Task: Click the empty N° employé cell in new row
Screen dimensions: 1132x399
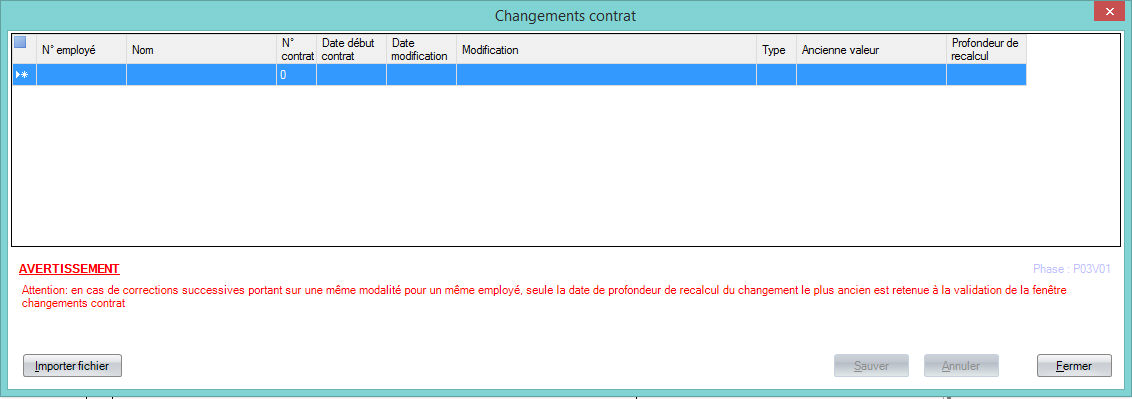Action: tap(82, 75)
